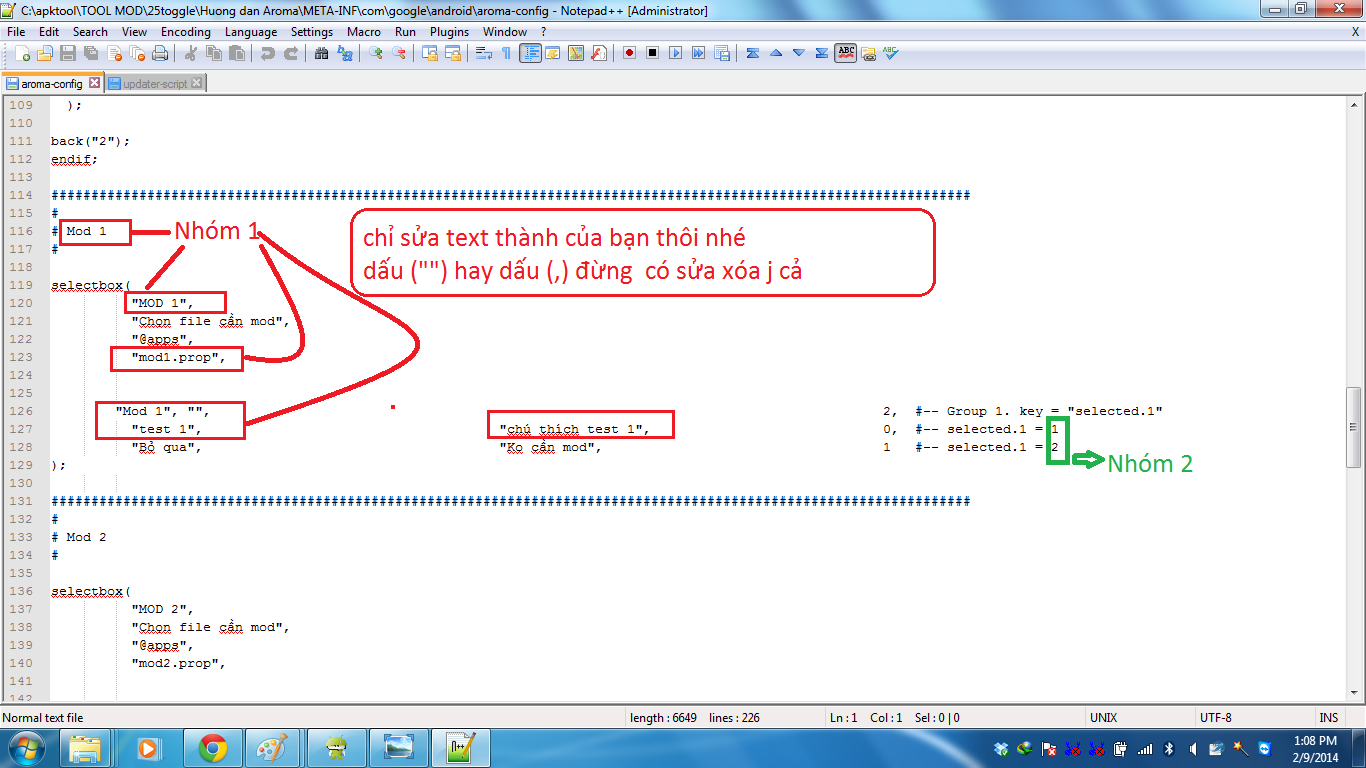Viewport: 1366px width, 768px height.
Task: Open the folder-with-chain toolbar icon
Action: 868,53
